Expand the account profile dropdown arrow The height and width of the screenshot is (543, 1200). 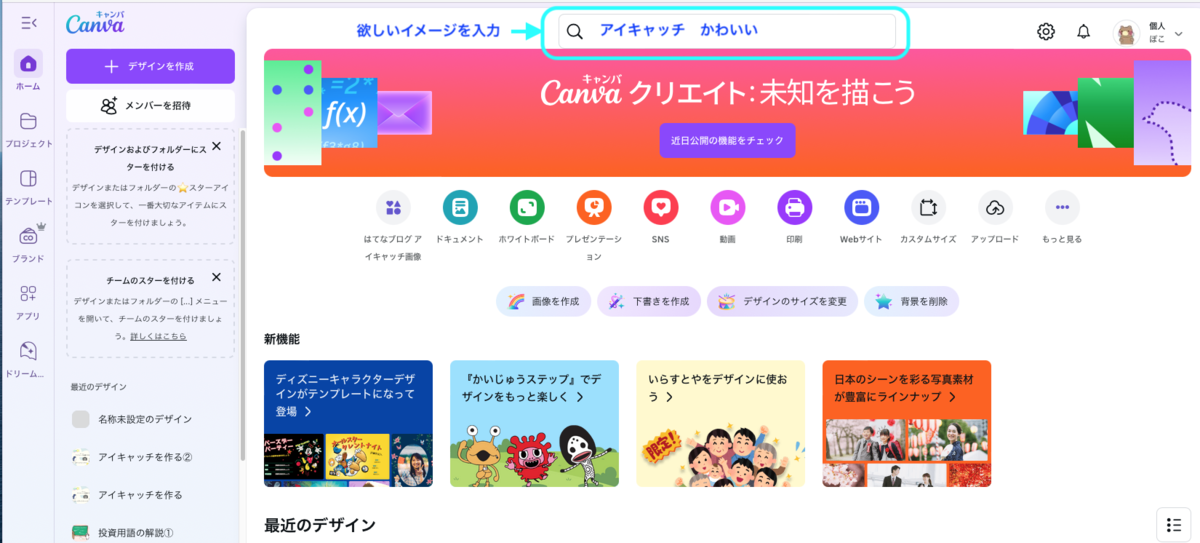pyautogui.click(x=1179, y=33)
